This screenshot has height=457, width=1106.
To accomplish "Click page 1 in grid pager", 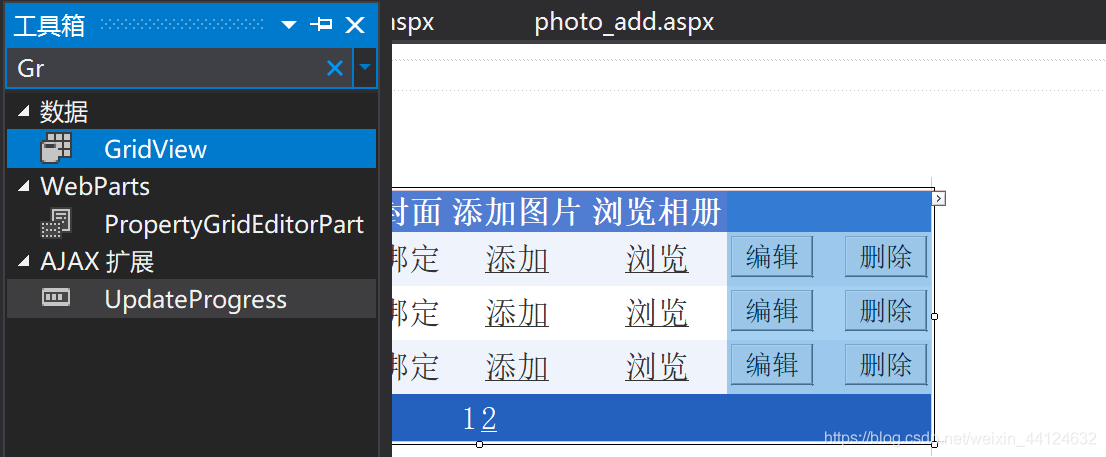I will [470, 420].
